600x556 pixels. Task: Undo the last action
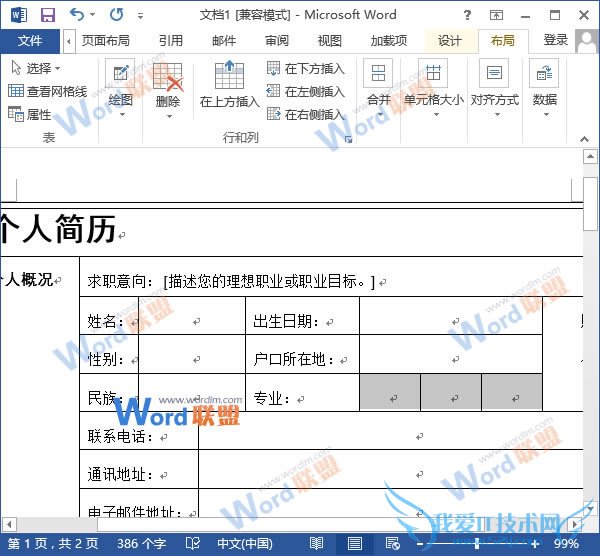(77, 15)
